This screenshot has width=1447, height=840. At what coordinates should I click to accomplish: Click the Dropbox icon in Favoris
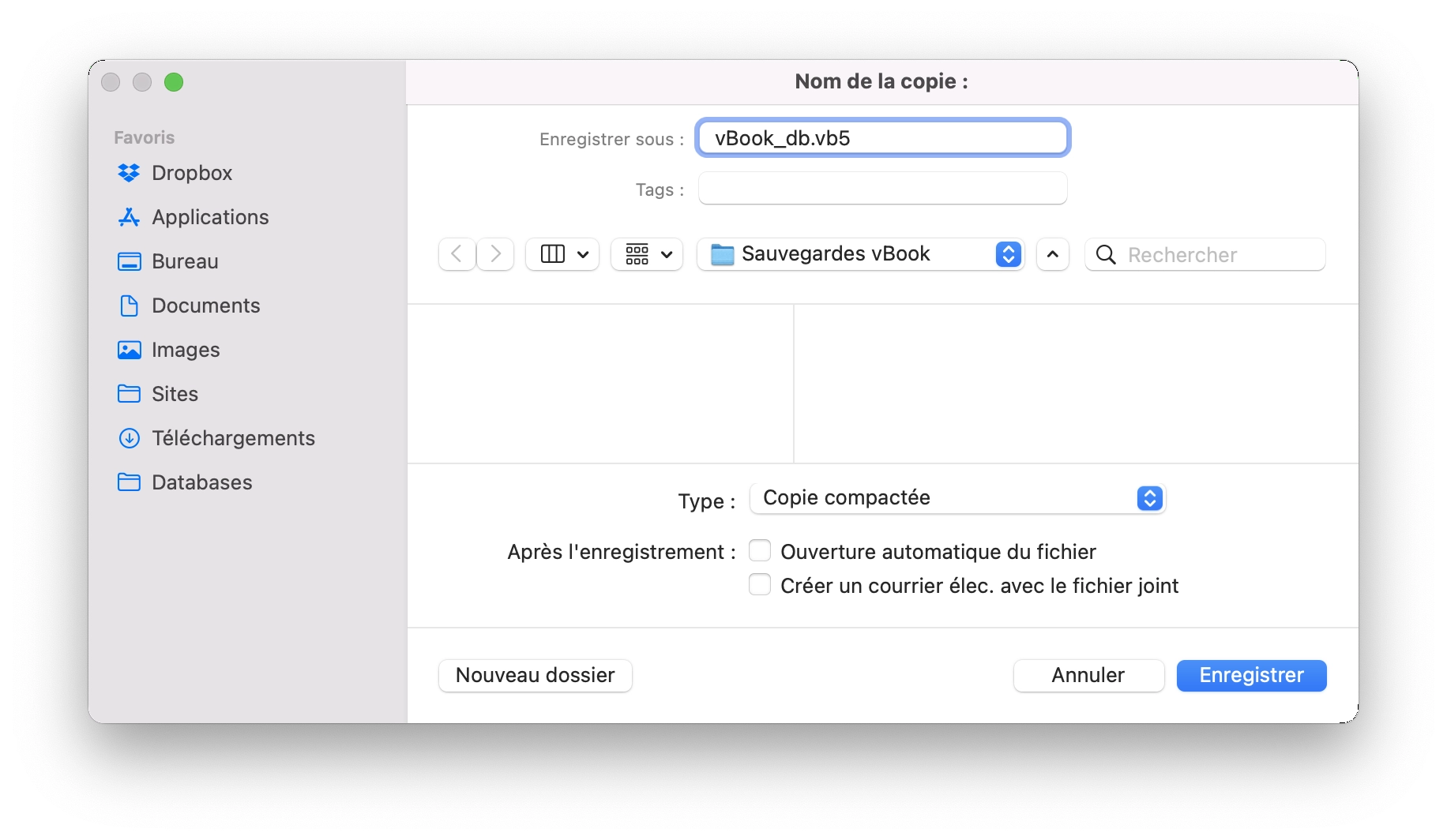click(x=129, y=173)
